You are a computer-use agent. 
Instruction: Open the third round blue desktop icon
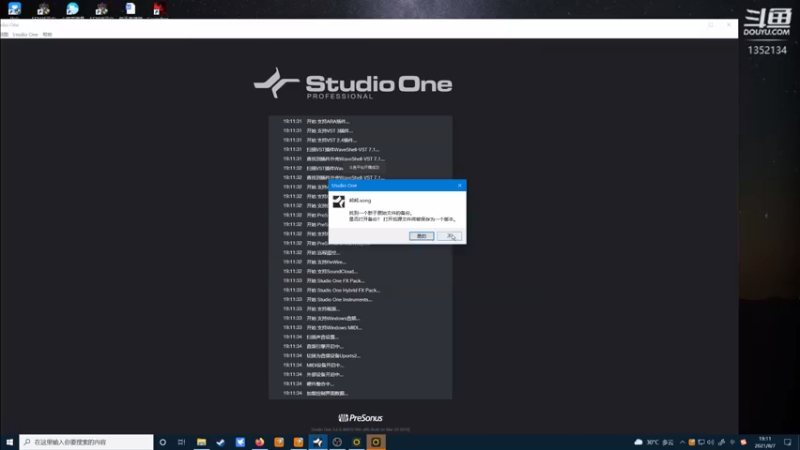click(x=72, y=9)
